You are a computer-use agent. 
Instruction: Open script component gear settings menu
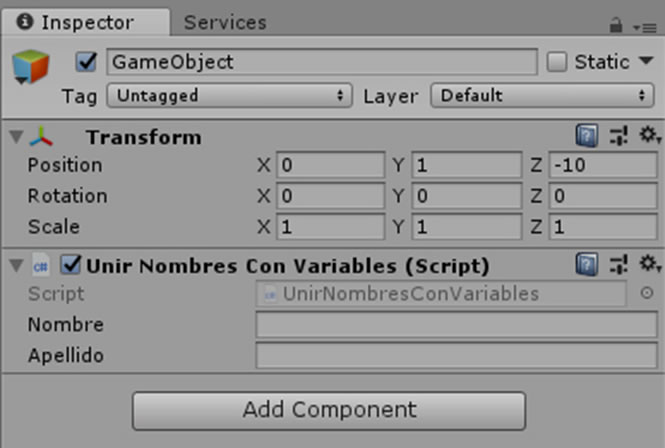tap(649, 264)
